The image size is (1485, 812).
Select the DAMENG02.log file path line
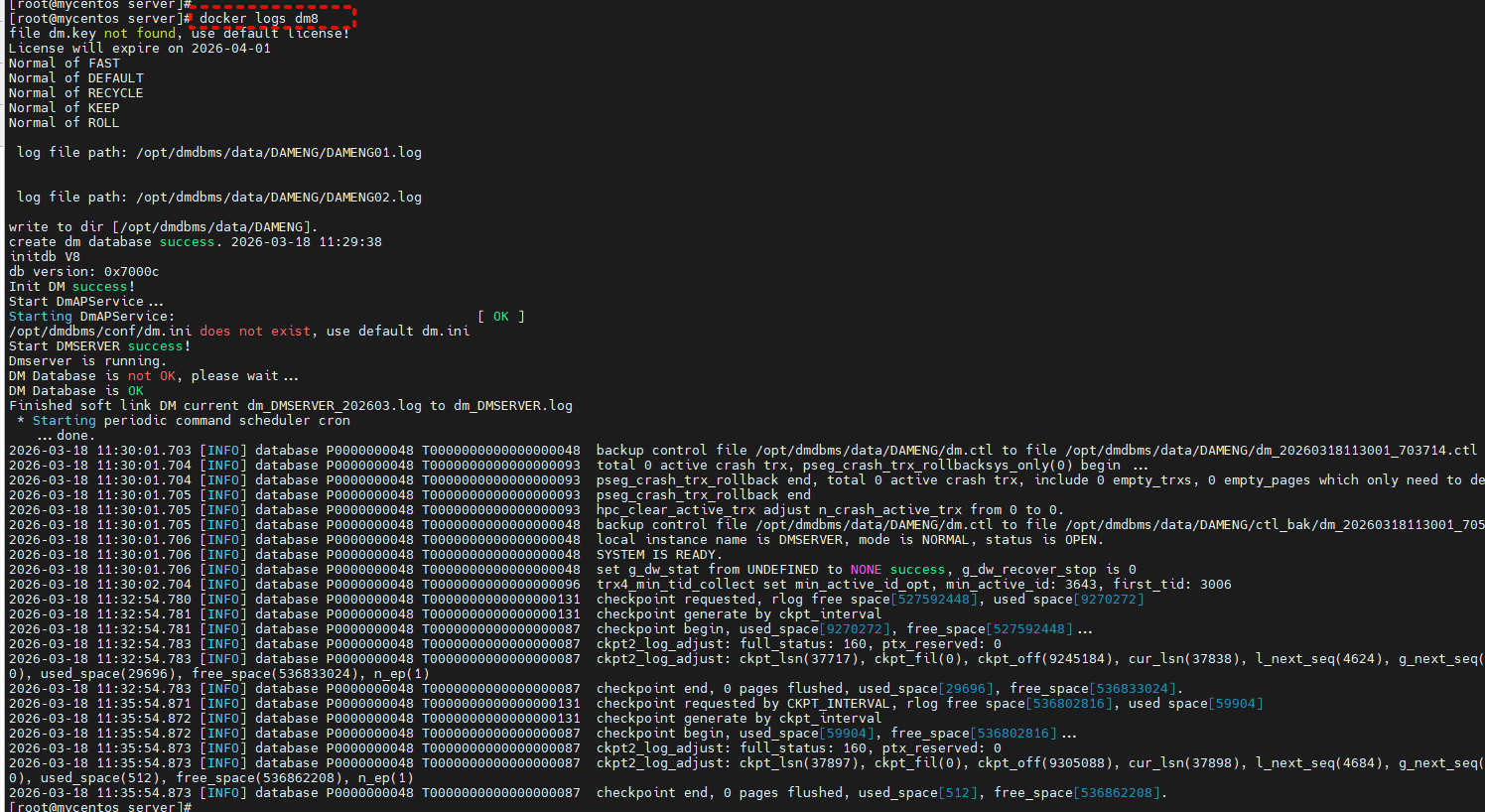pyautogui.click(x=218, y=198)
